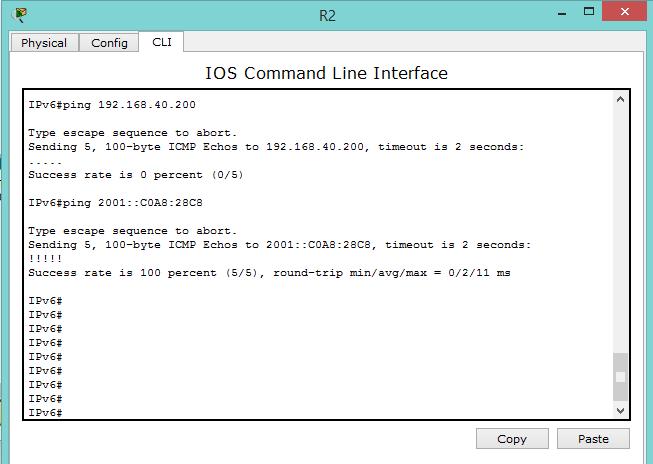Maximize the R2 window
The width and height of the screenshot is (653, 464).
coord(588,12)
